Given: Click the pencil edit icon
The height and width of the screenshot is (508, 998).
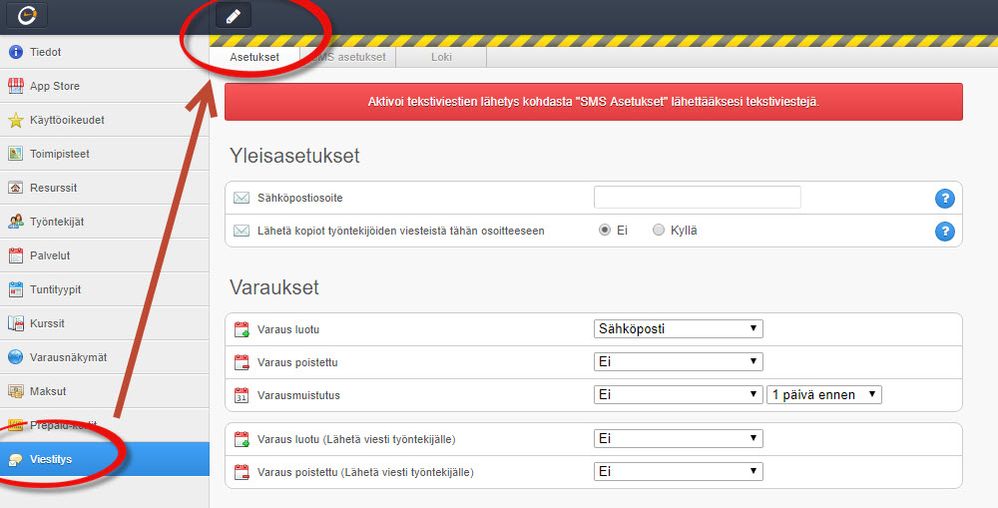Looking at the screenshot, I should (234, 17).
